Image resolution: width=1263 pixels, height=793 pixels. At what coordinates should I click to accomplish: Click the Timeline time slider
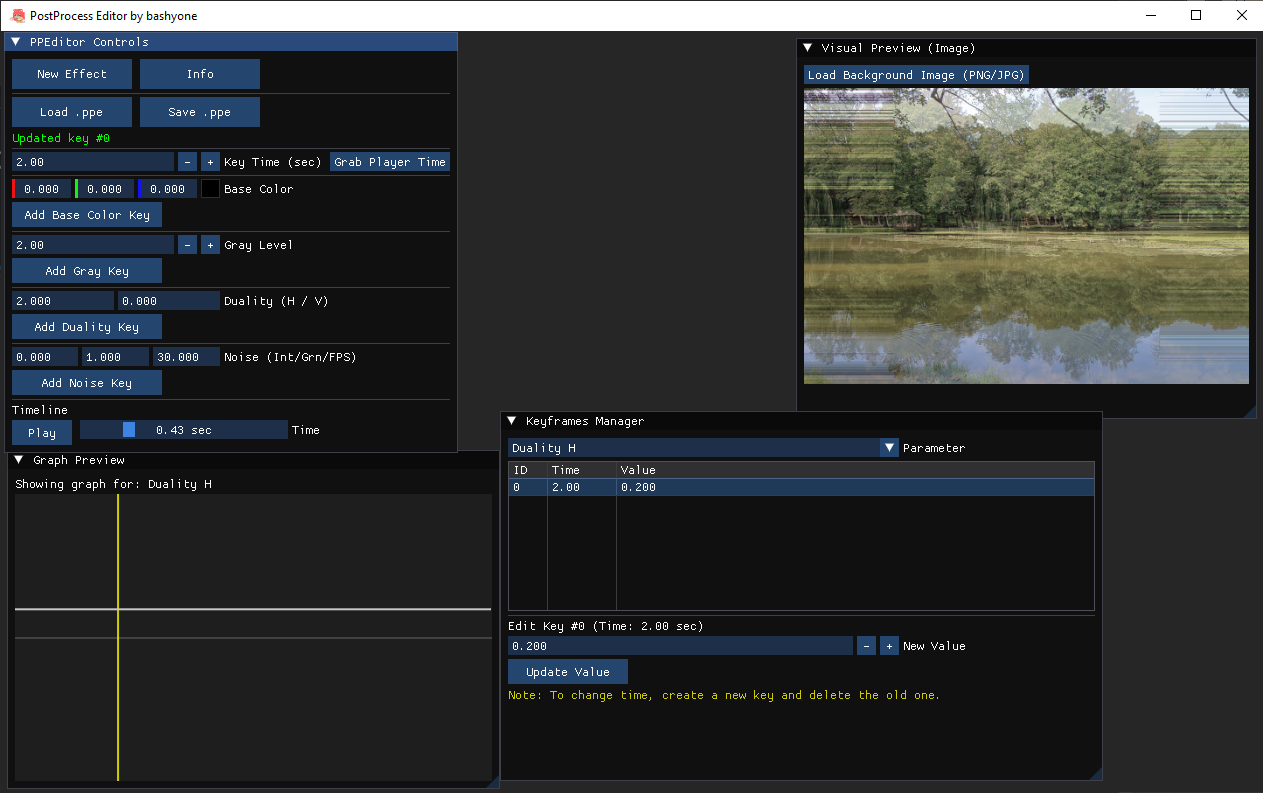tap(183, 430)
